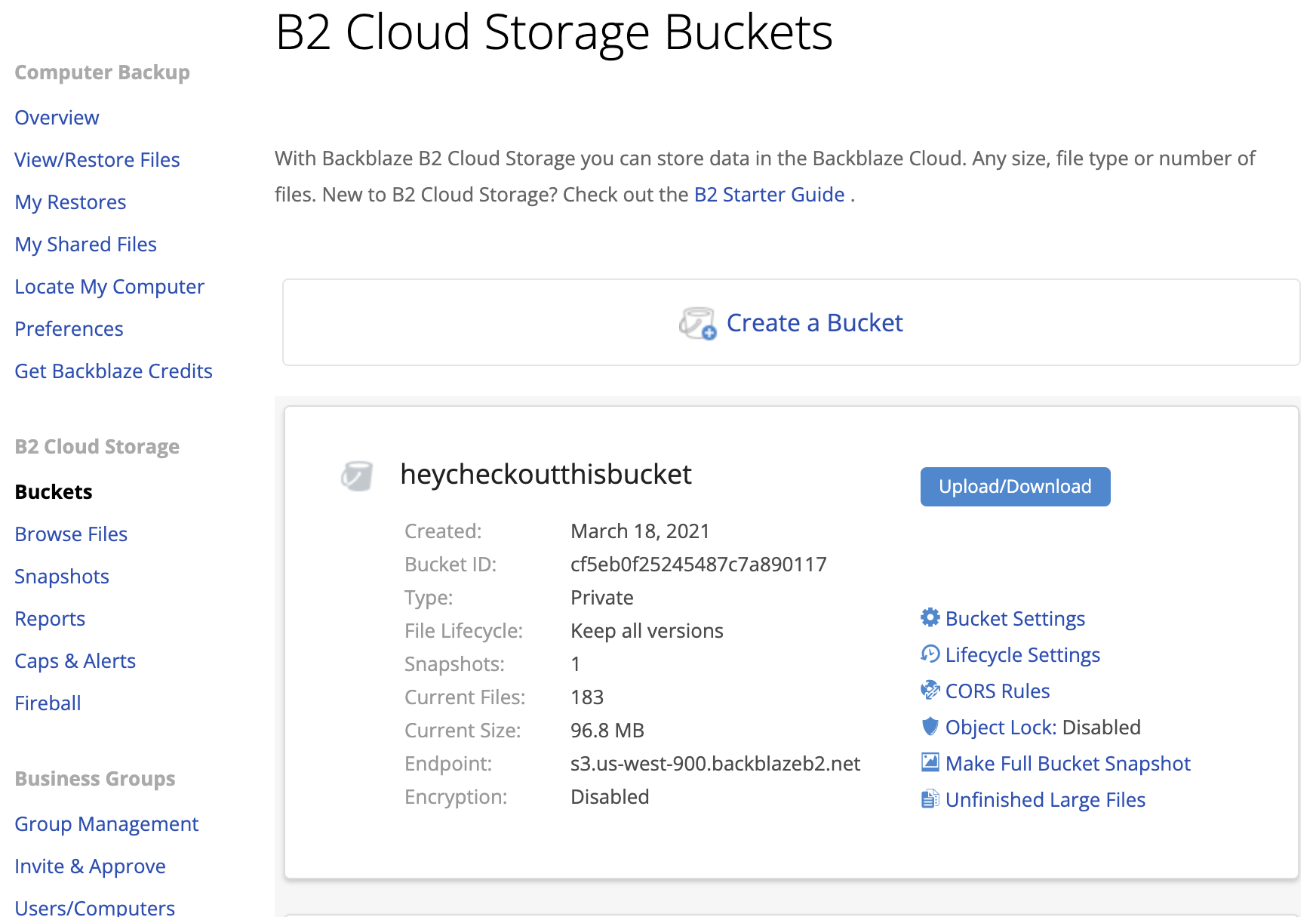This screenshot has width=1316, height=917.
Task: Open My Restores
Action: (70, 202)
